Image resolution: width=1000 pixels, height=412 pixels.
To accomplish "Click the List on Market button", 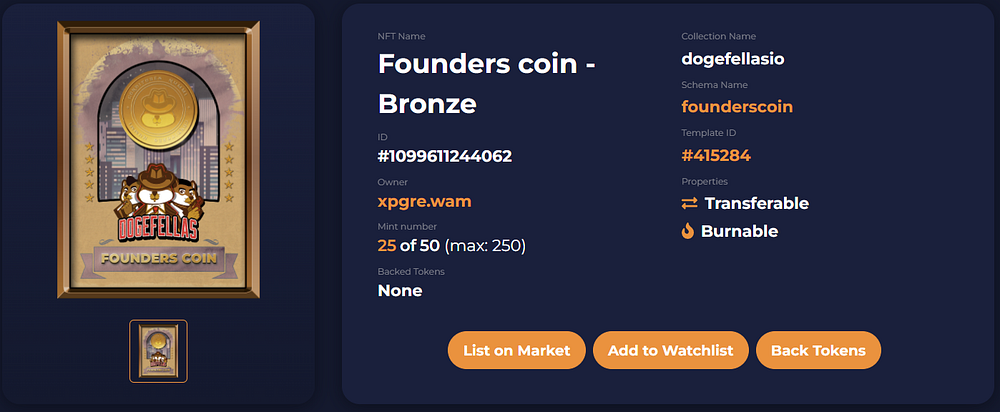I will coord(517,350).
